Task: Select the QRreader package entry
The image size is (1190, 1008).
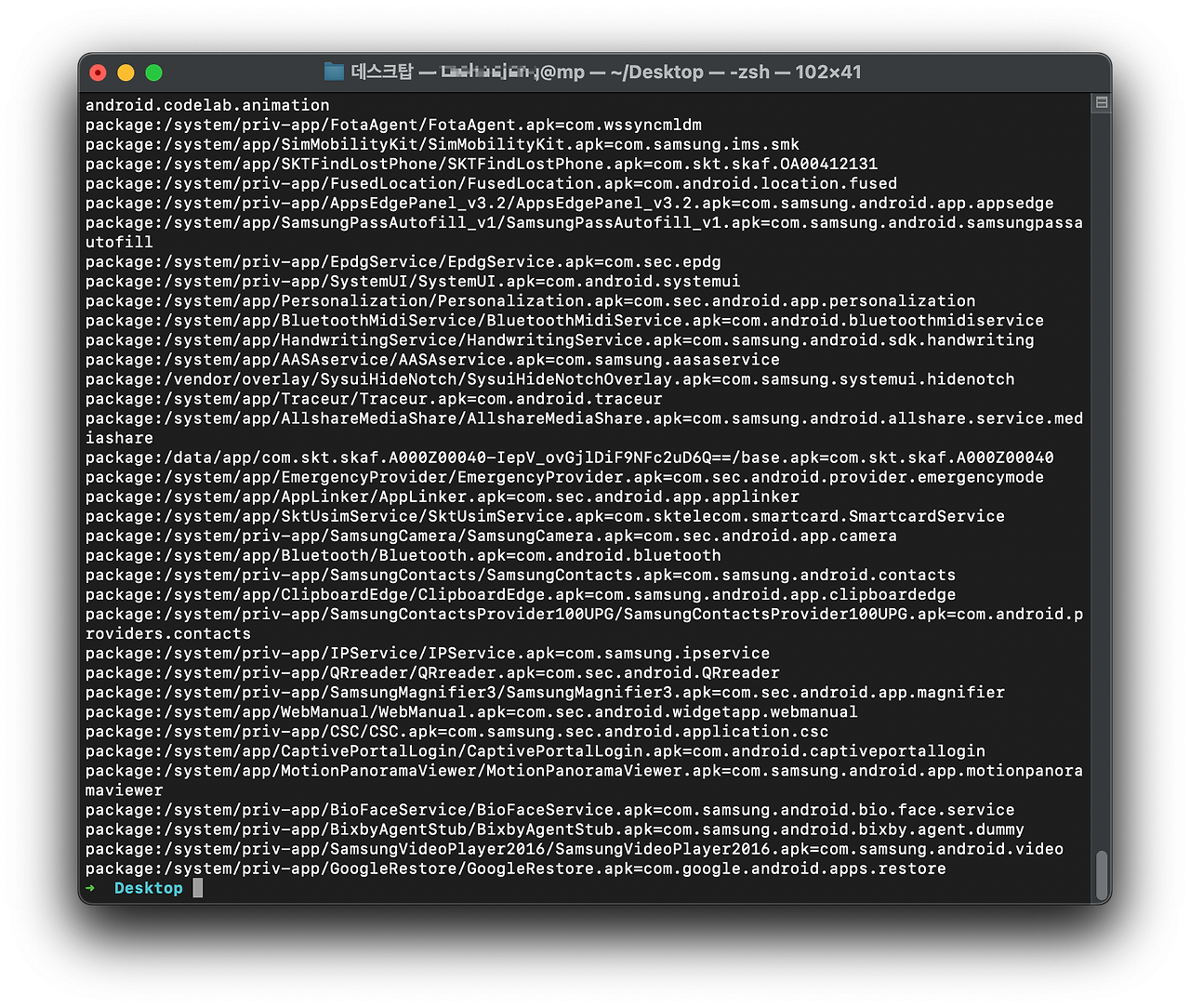Action: [432, 672]
